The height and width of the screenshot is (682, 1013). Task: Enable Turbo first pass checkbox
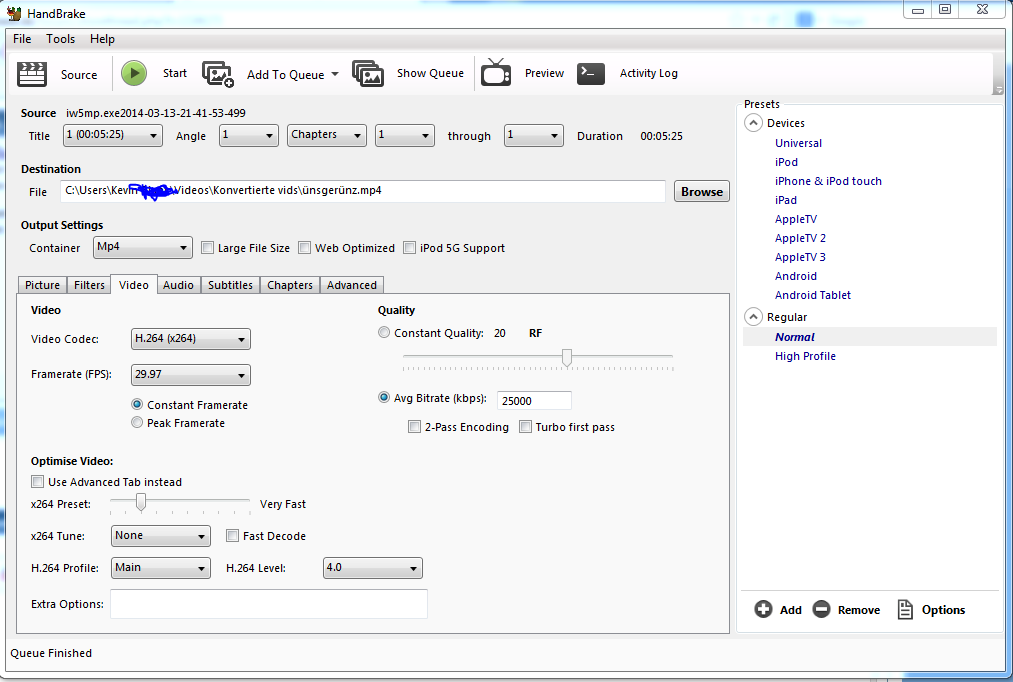point(525,426)
